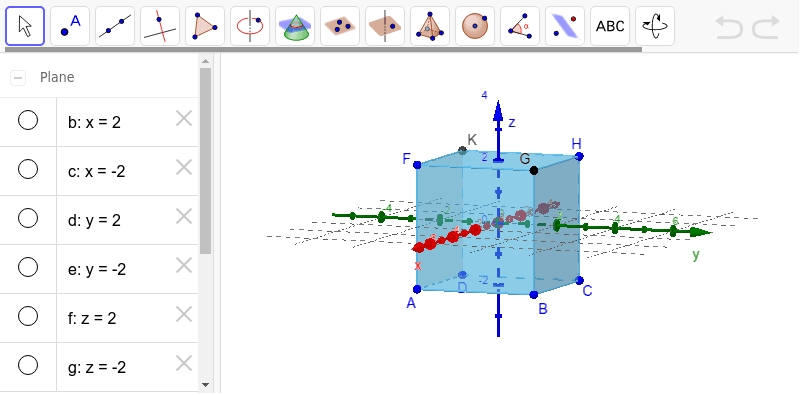Viewport: 800px width, 395px height.
Task: Select the Reflect about Plane tool
Action: coord(564,26)
